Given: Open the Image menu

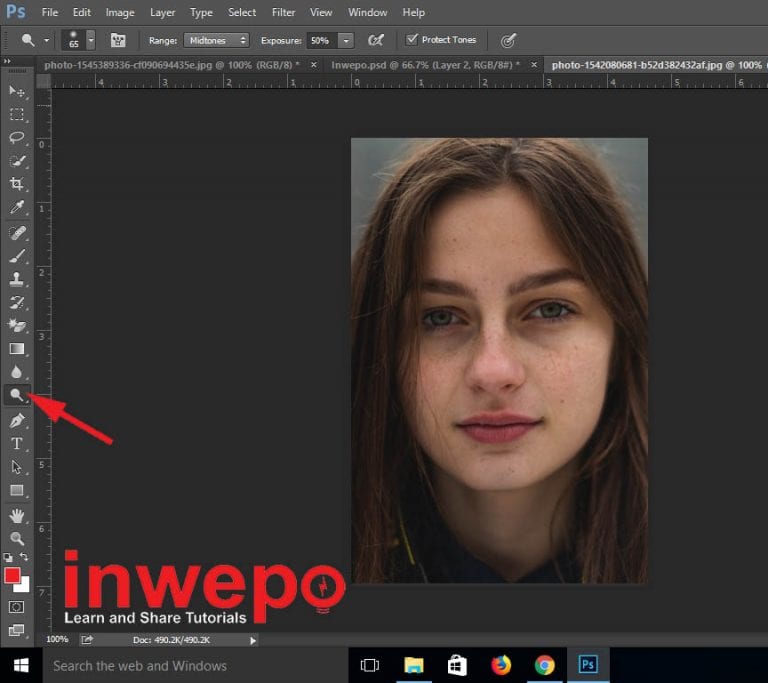Looking at the screenshot, I should pyautogui.click(x=120, y=12).
